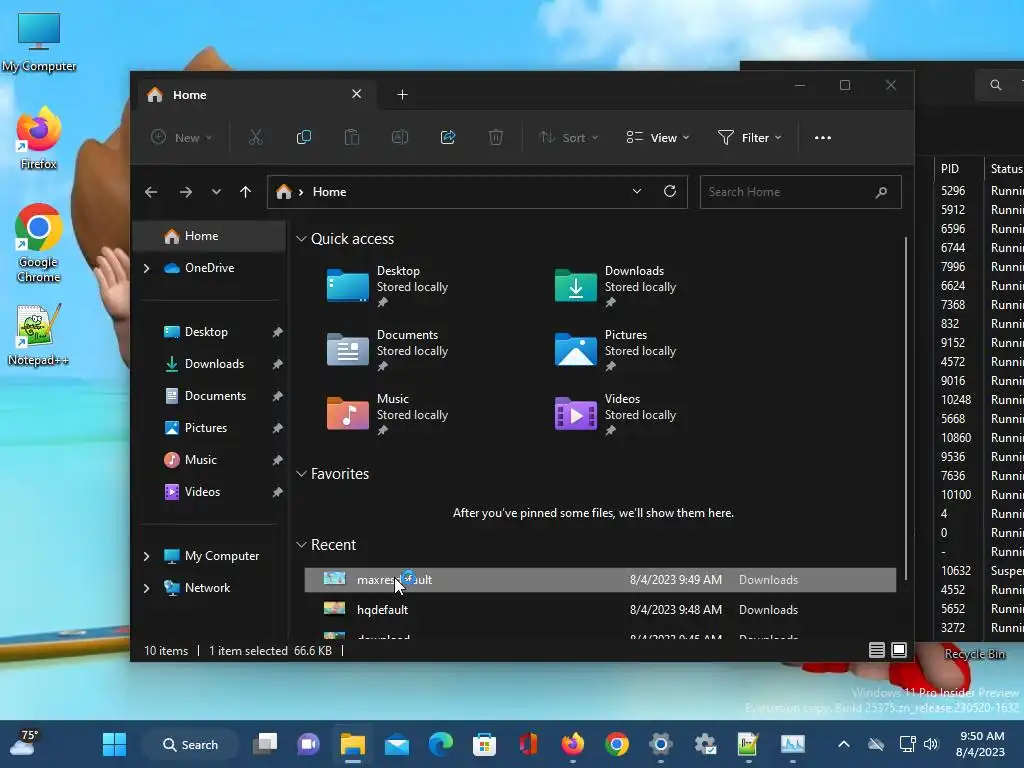Image resolution: width=1024 pixels, height=768 pixels.
Task: Click the Cut scissors icon in toolbar
Action: tap(255, 137)
